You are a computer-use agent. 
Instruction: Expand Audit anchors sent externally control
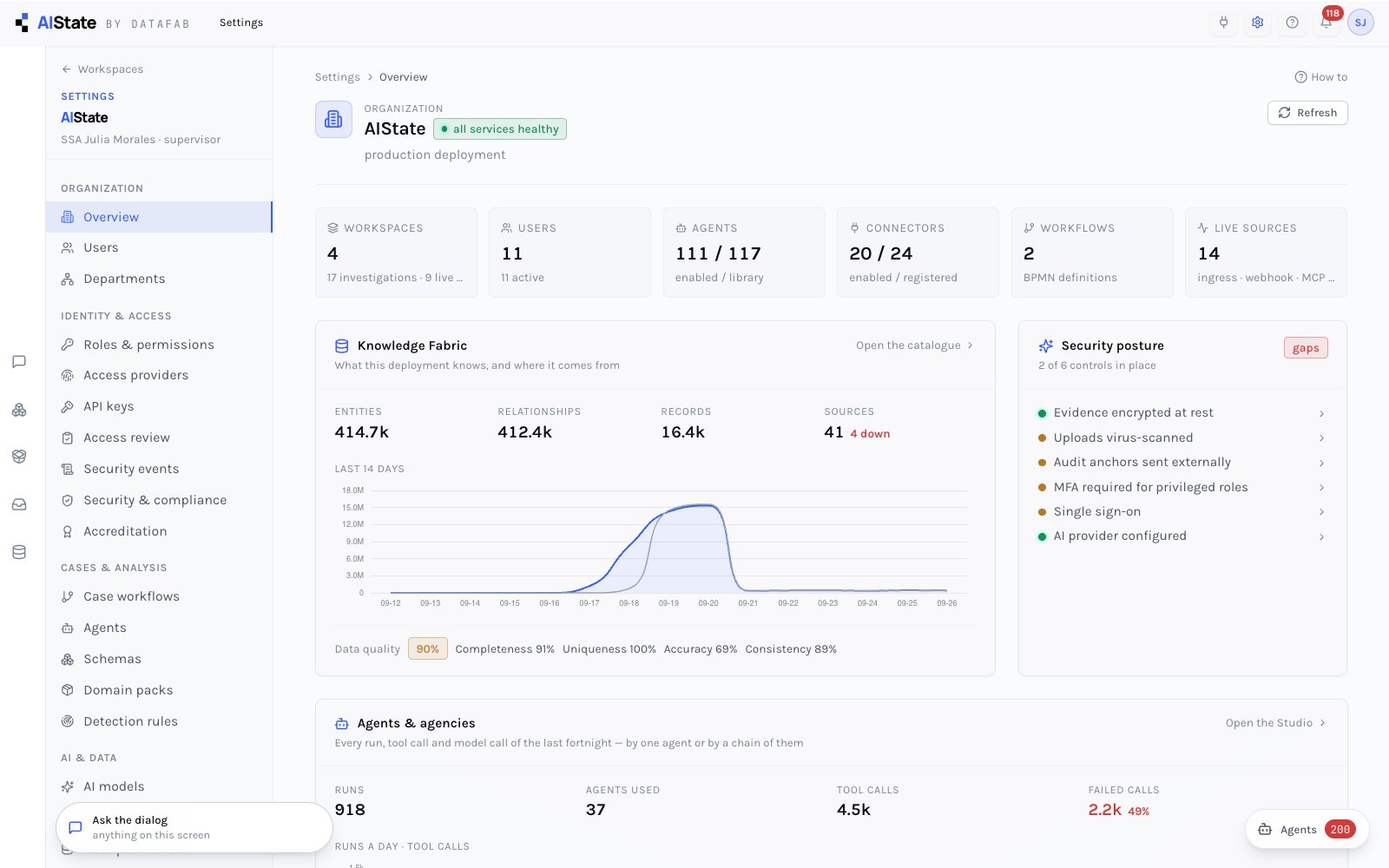coord(1182,463)
